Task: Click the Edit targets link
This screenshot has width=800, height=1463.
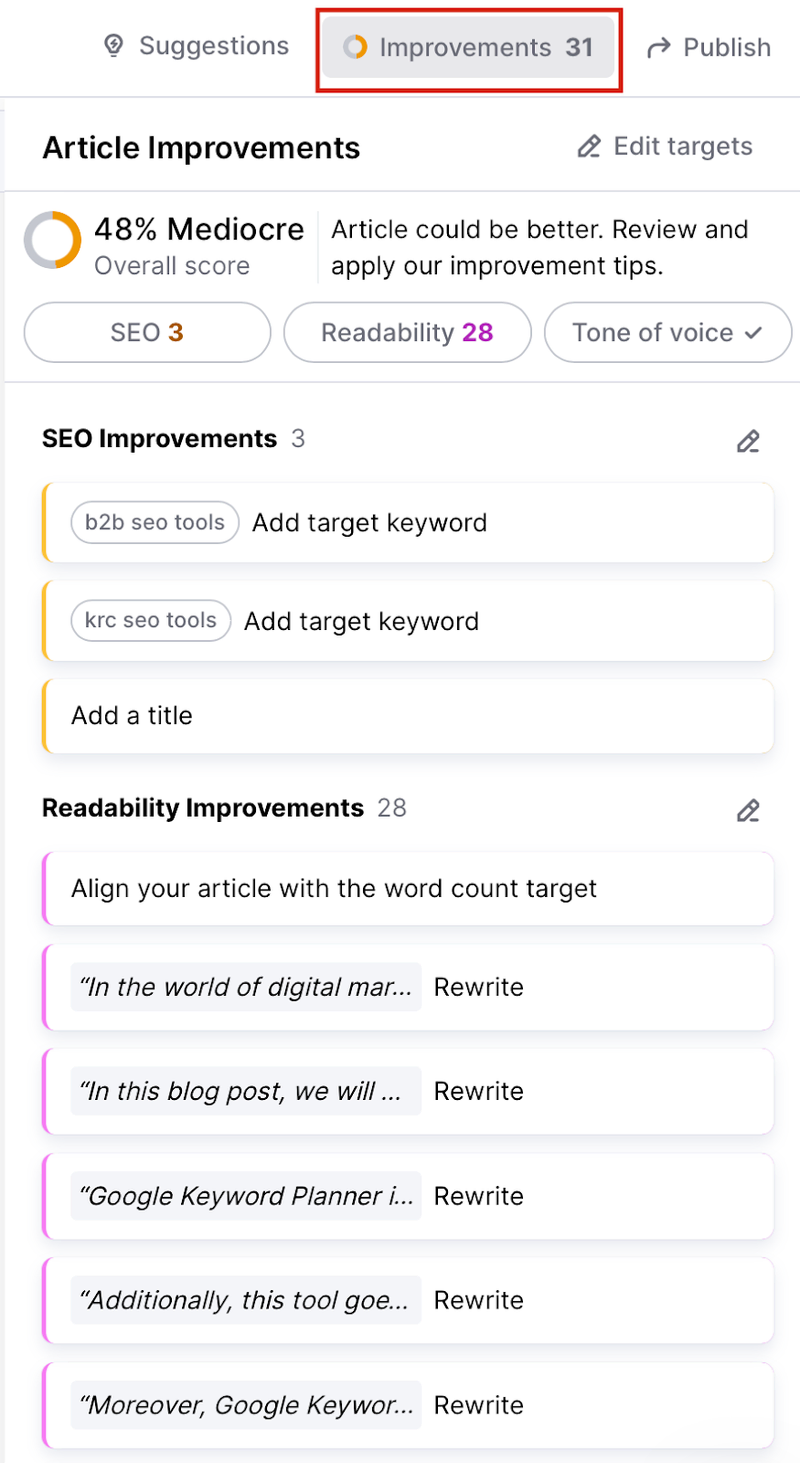Action: [665, 147]
